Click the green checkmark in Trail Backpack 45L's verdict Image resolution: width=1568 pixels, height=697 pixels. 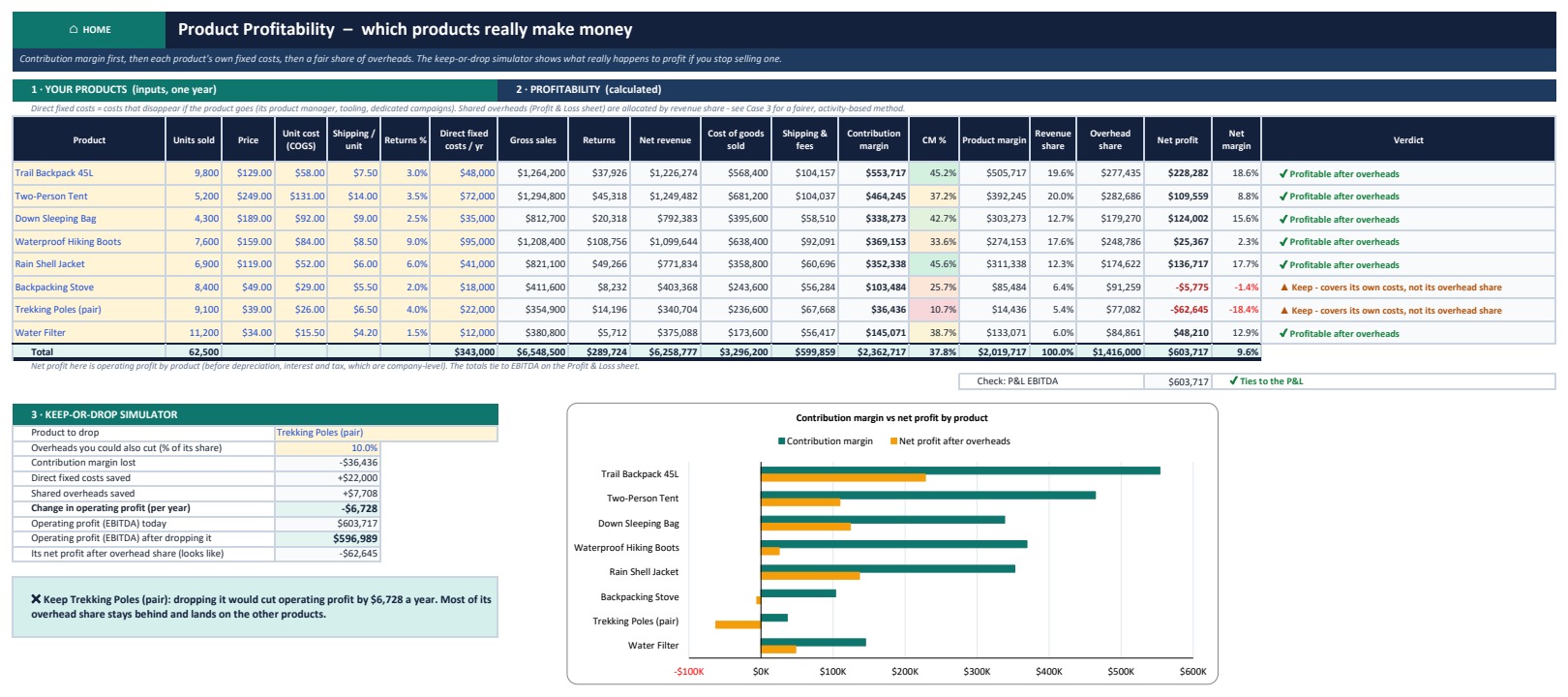[x=1283, y=174]
